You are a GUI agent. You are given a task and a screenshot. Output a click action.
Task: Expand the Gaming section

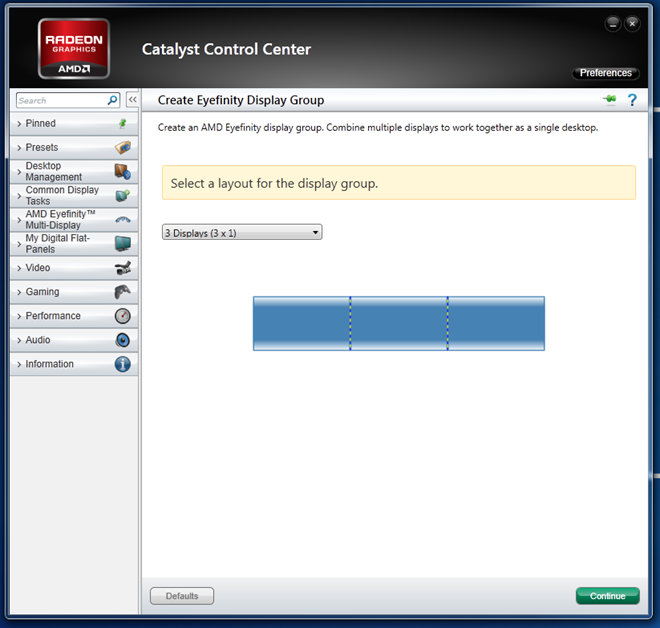pos(74,292)
